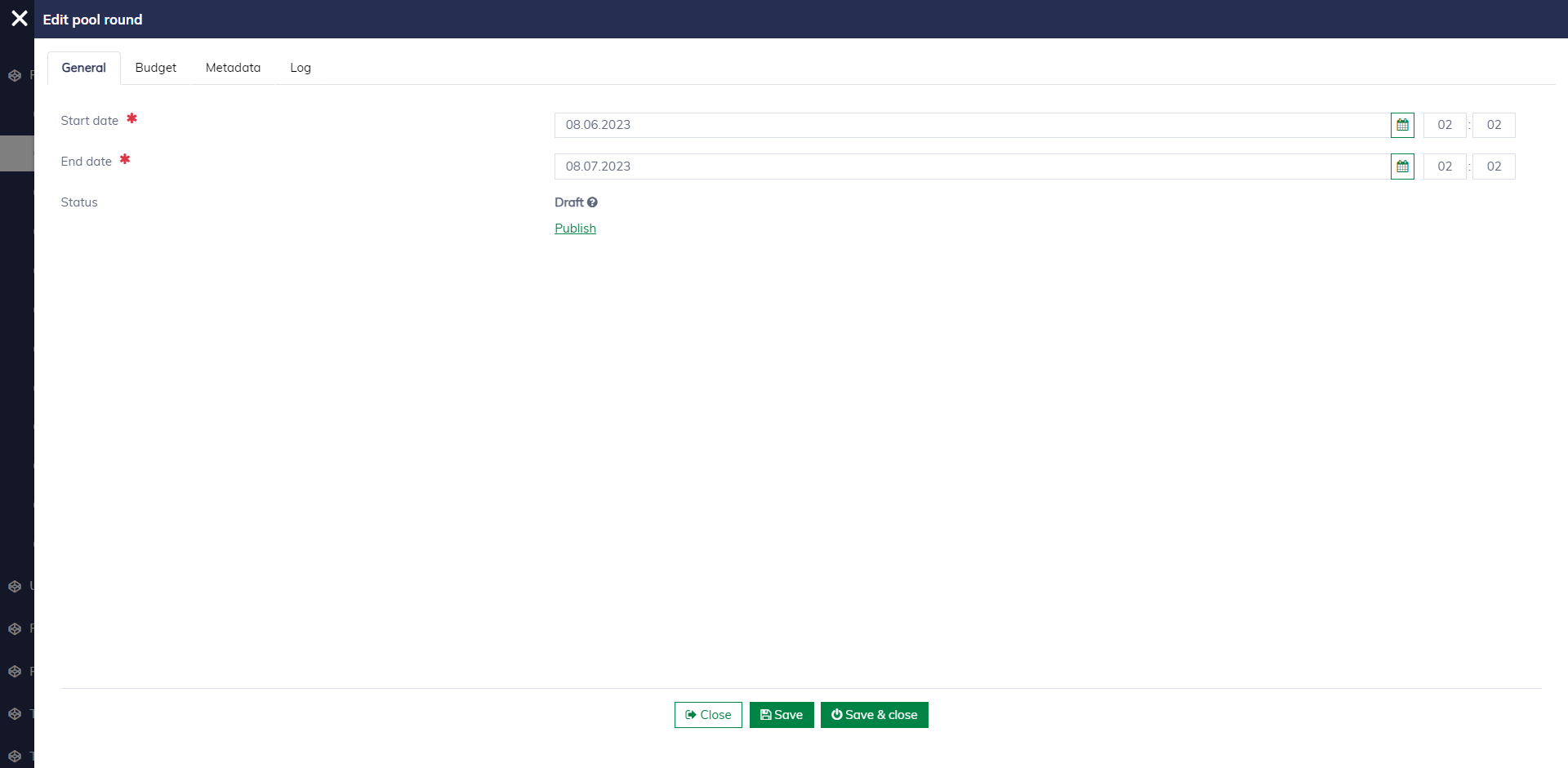
Task: Click the Publish link
Action: 575,229
